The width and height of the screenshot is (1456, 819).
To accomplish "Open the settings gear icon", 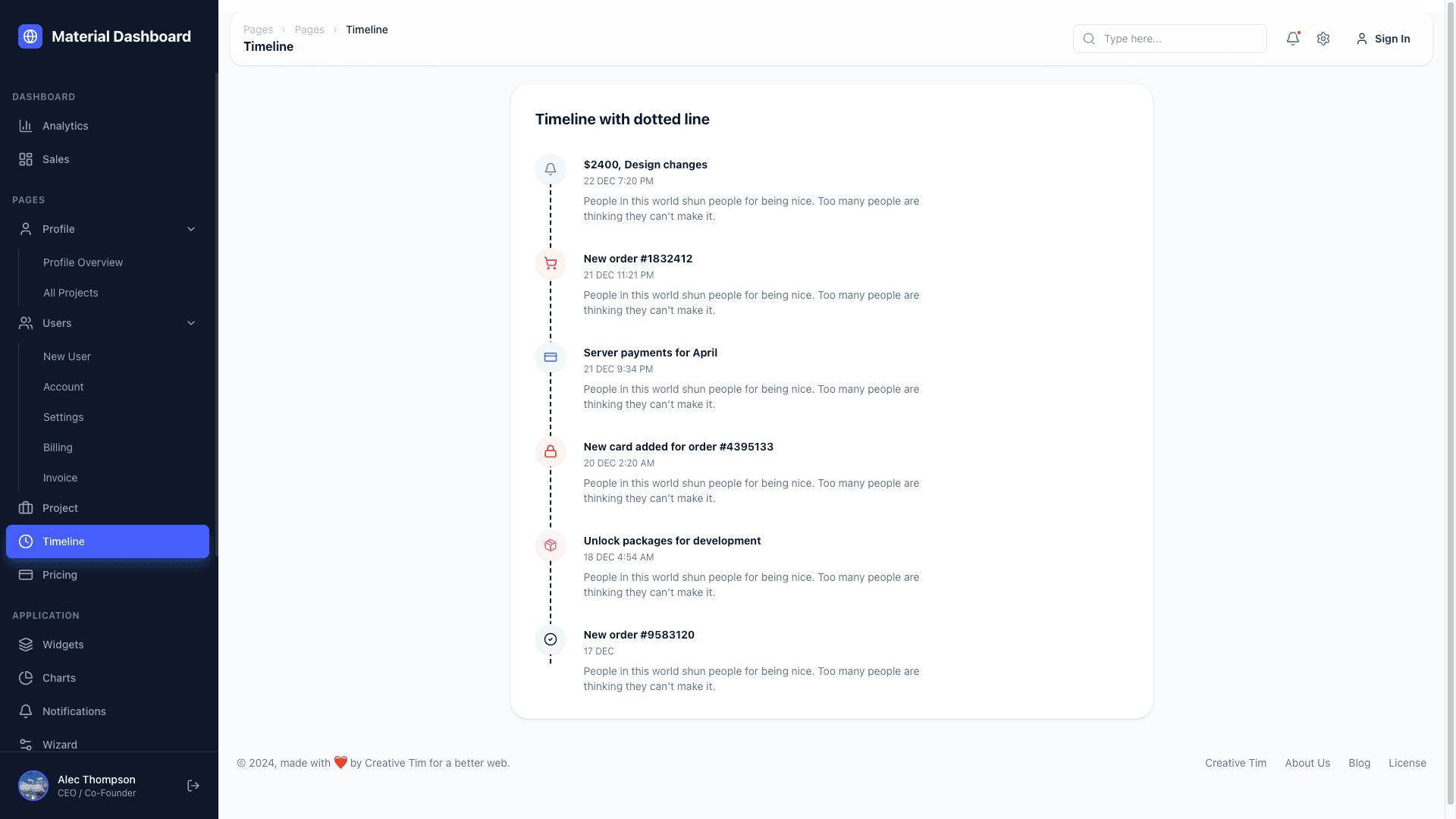I will click(x=1323, y=38).
